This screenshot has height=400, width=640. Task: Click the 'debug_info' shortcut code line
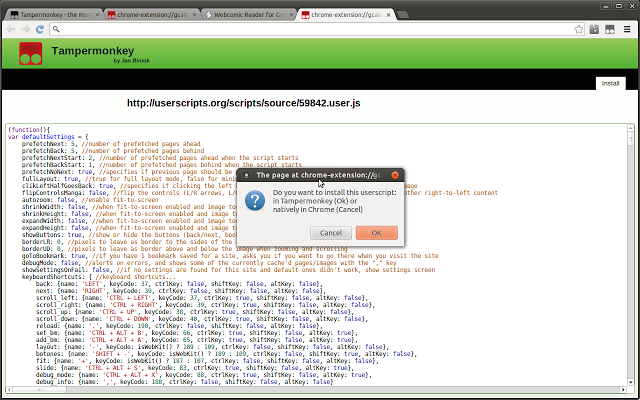[184, 382]
